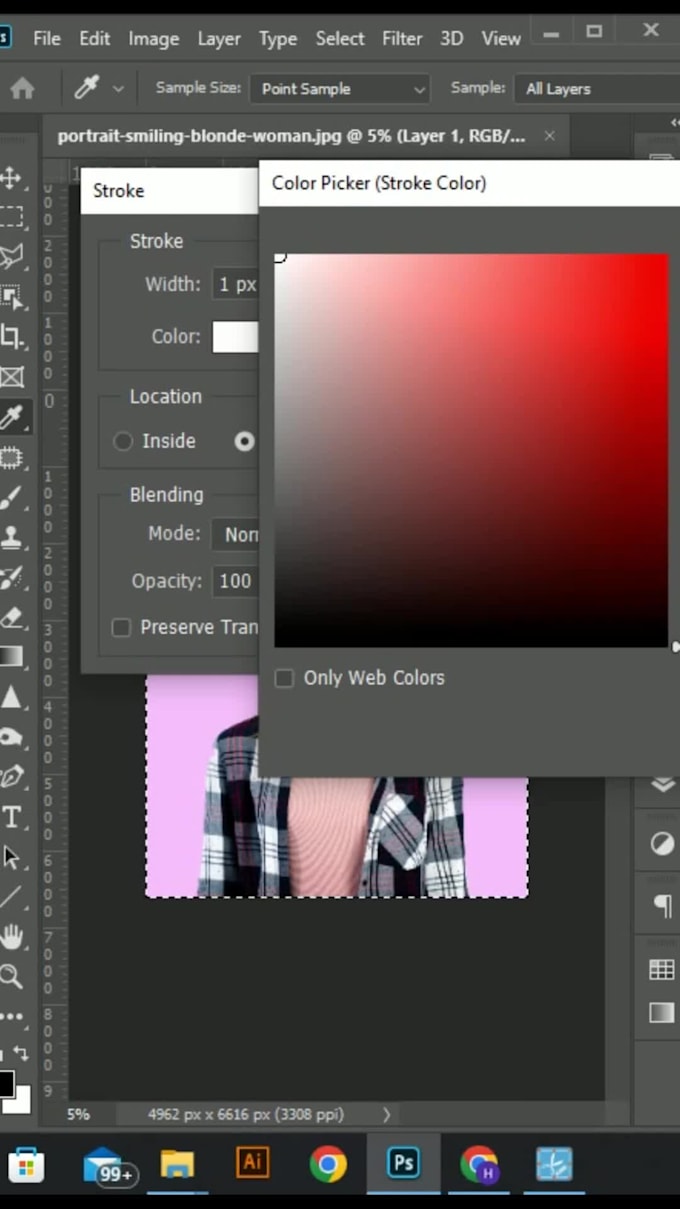Select the Horizontal Type tool
Viewport: 680px width, 1209px height.
[x=11, y=817]
